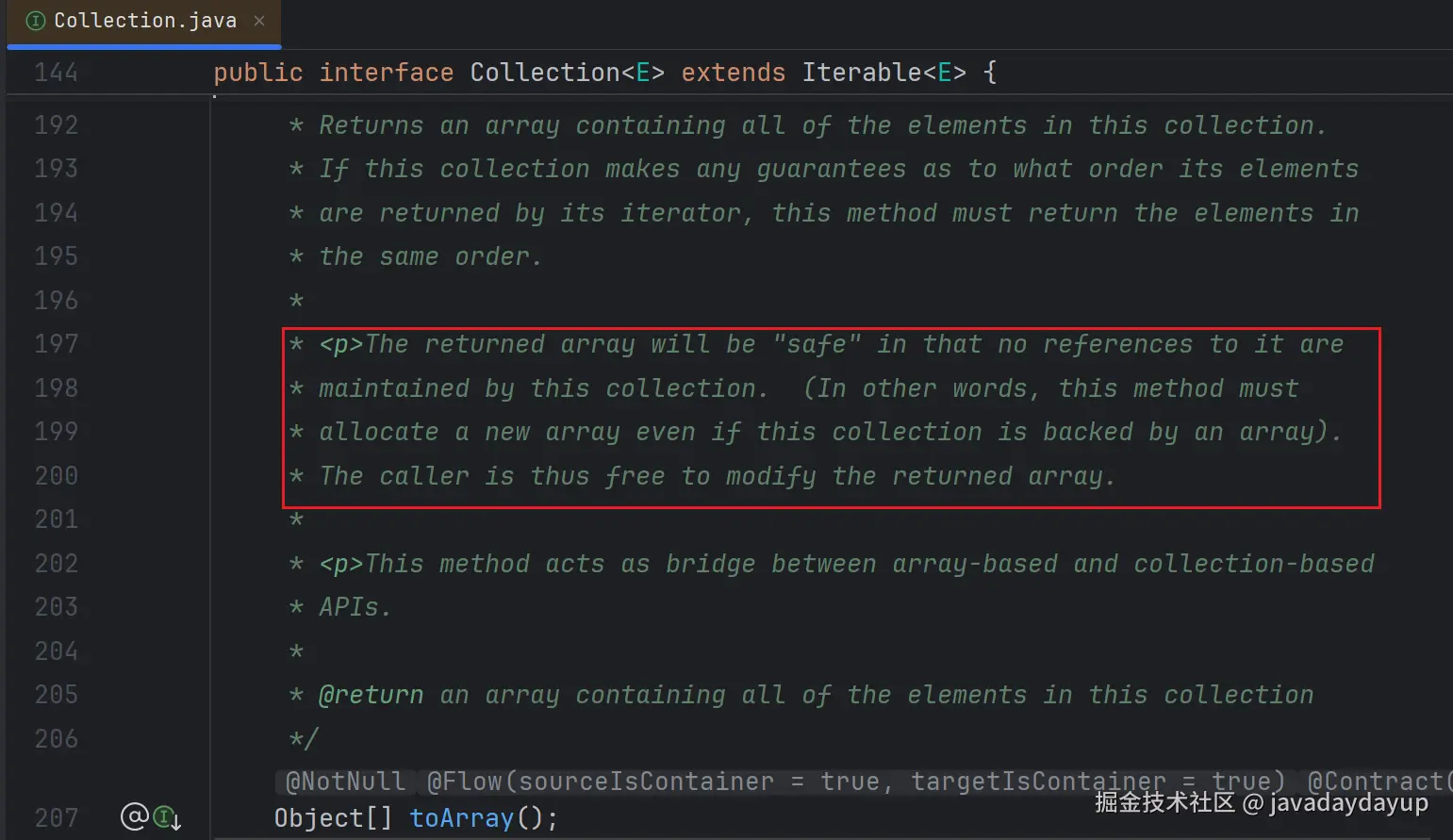Click the @return Javadoc tag
This screenshot has width=1453, height=840.
371,695
